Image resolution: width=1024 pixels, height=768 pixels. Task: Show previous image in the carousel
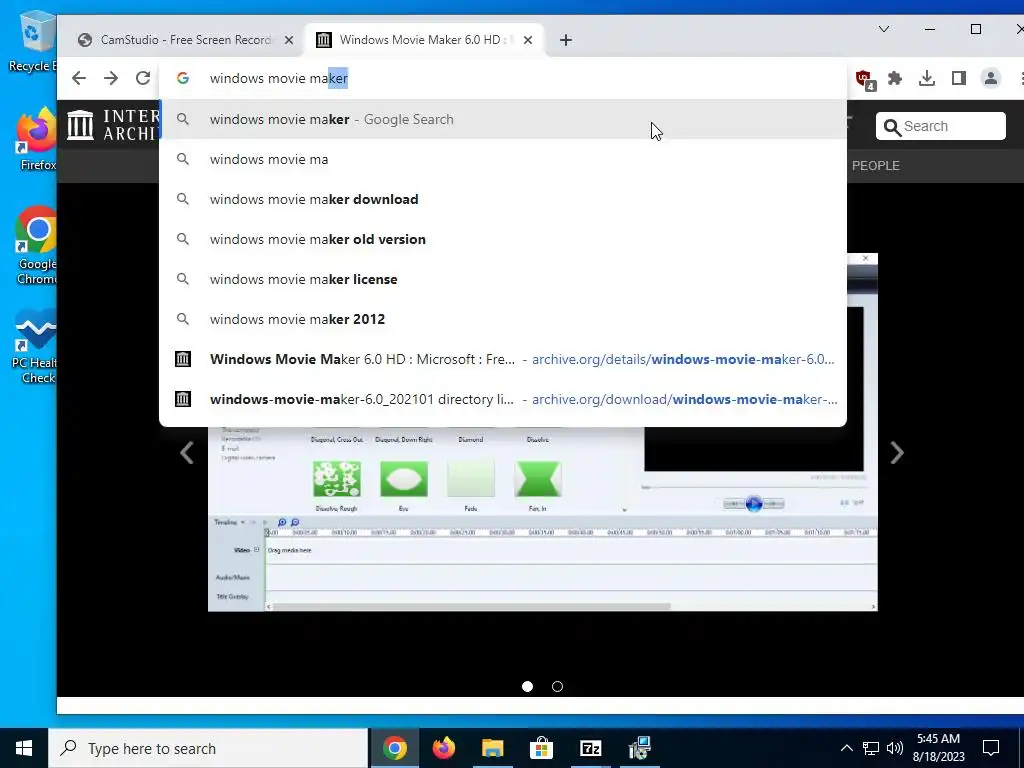187,453
